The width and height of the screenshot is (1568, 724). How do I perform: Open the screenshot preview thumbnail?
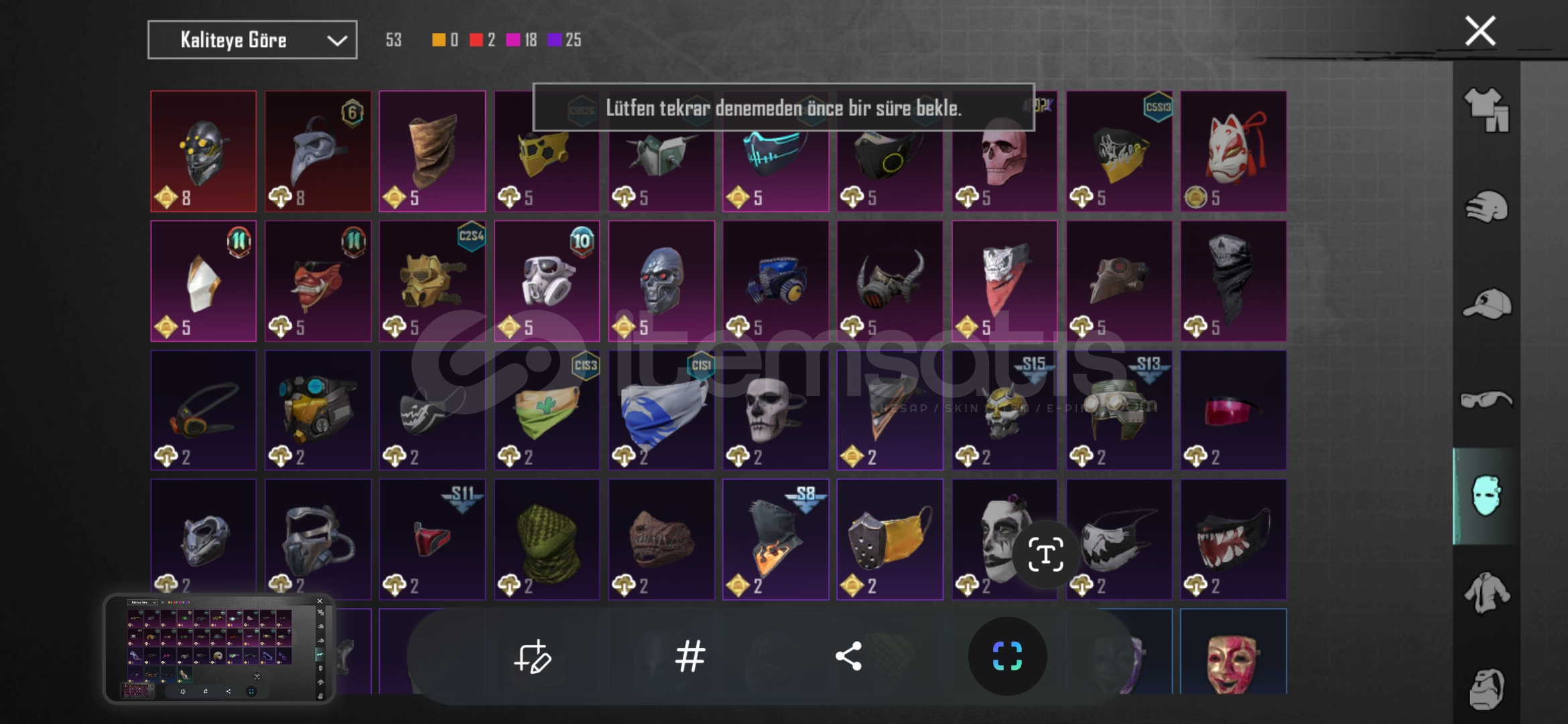pyautogui.click(x=219, y=649)
